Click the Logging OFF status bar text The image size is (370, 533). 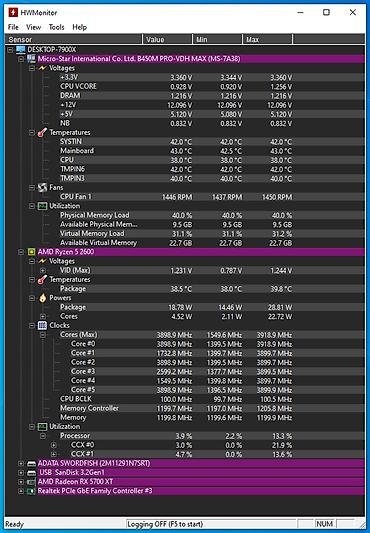[x=165, y=524]
